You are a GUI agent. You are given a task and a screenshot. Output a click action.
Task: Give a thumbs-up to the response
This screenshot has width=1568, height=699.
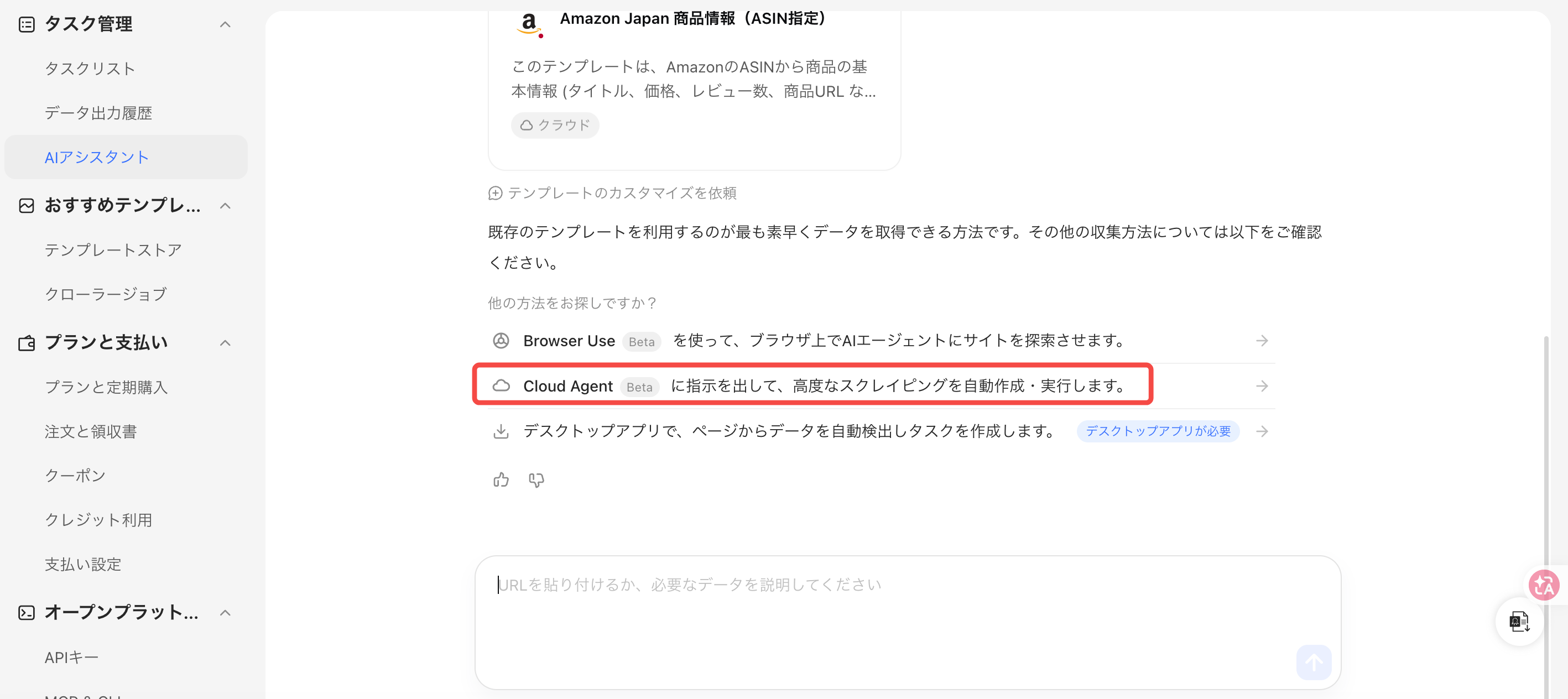coord(501,480)
